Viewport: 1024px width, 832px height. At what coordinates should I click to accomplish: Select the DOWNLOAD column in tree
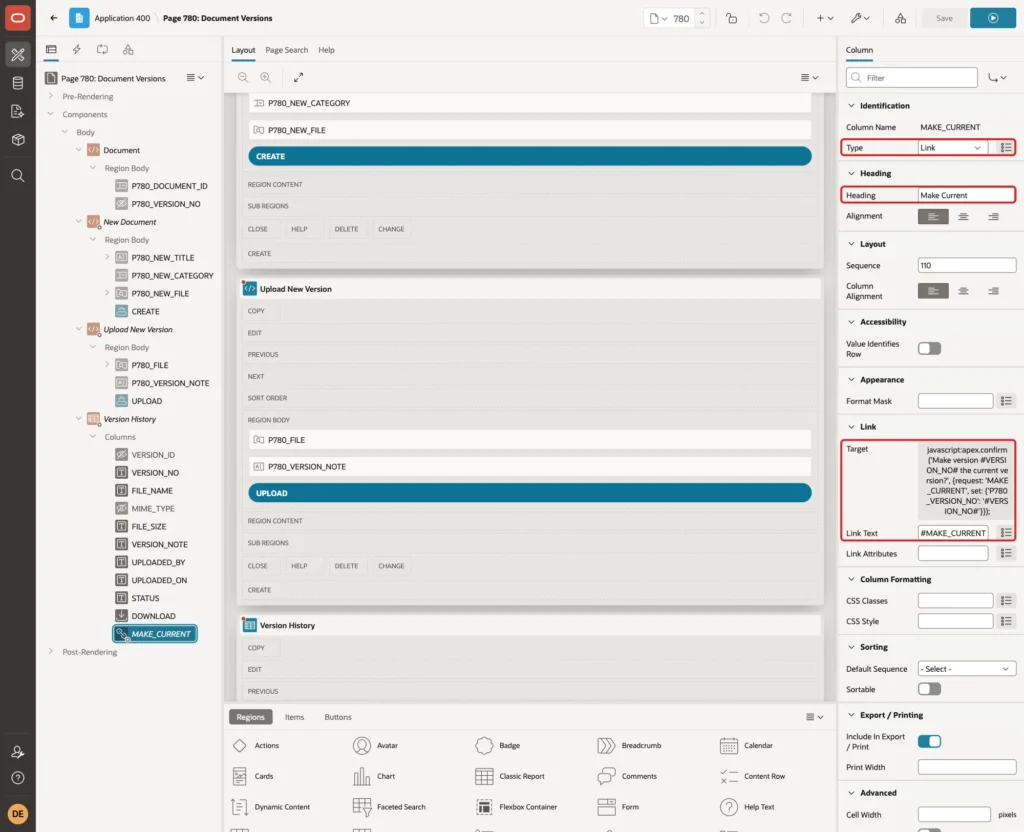(153, 616)
